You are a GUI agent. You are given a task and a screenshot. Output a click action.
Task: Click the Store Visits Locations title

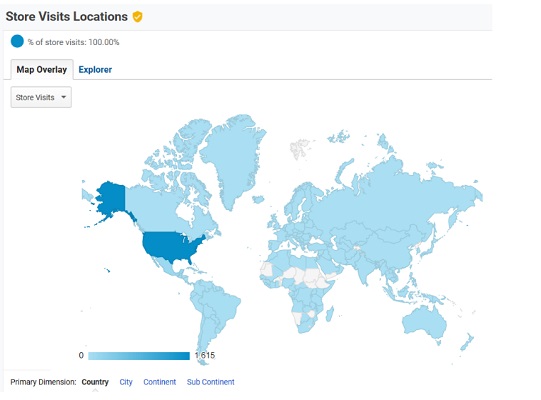click(x=67, y=17)
